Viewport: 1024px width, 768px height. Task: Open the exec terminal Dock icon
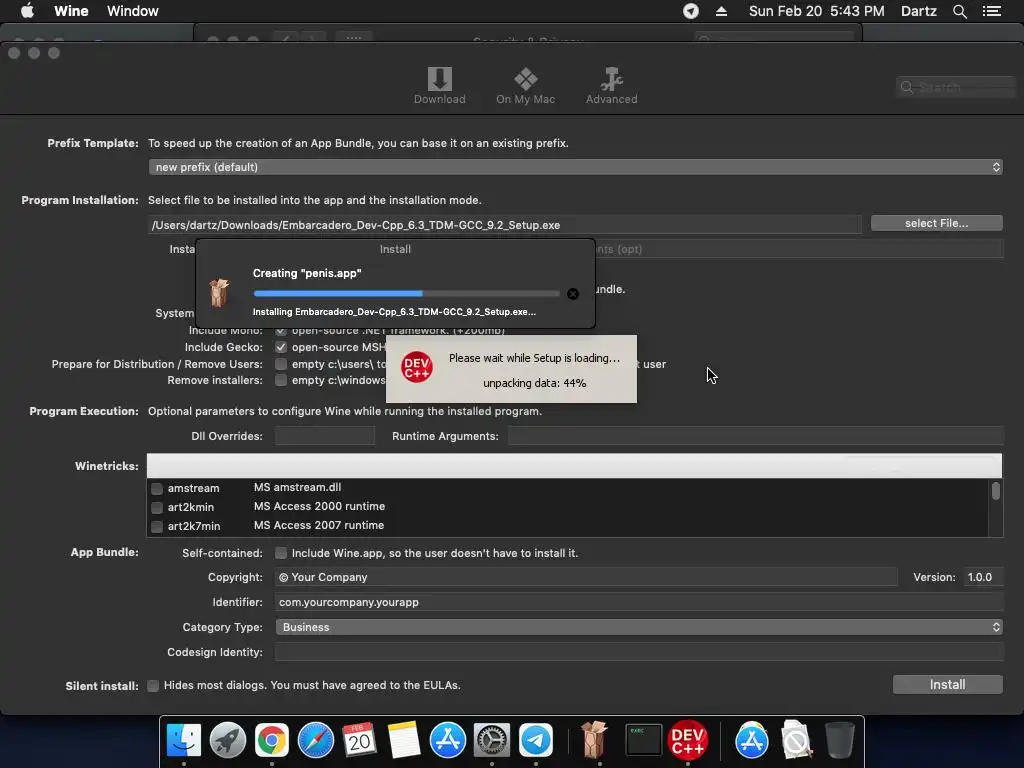click(x=643, y=740)
